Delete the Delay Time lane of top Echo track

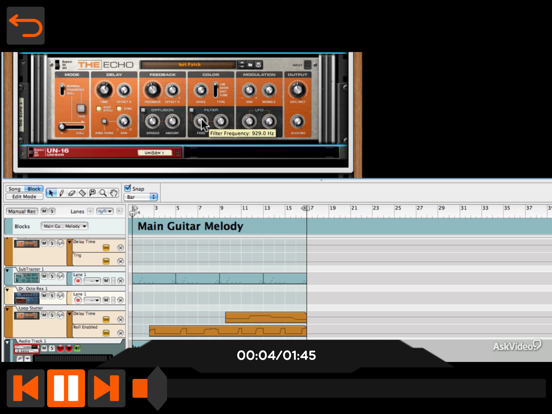click(120, 247)
